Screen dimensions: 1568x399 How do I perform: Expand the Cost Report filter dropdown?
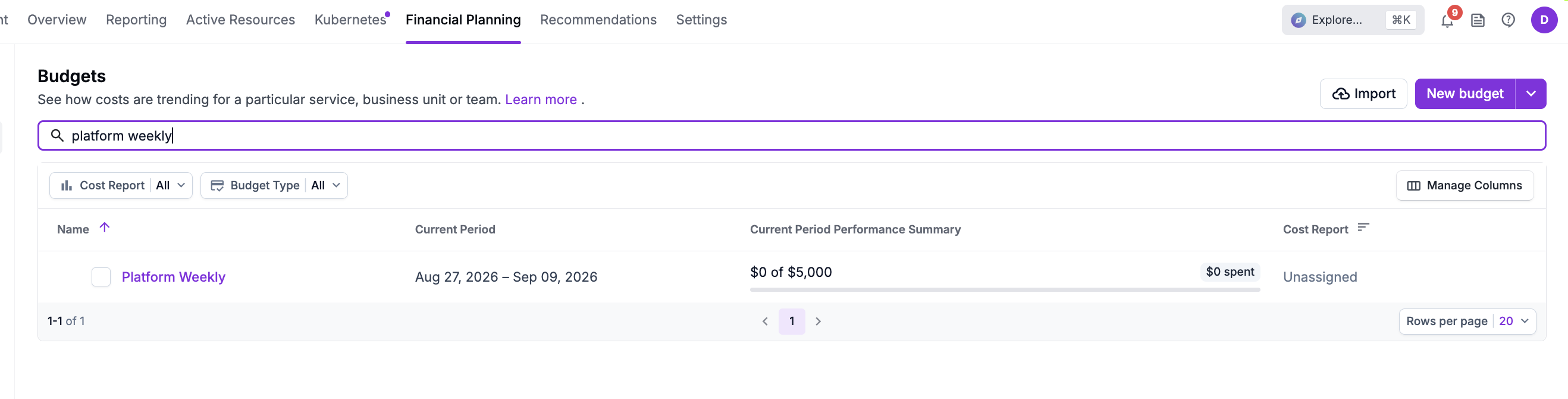point(121,185)
